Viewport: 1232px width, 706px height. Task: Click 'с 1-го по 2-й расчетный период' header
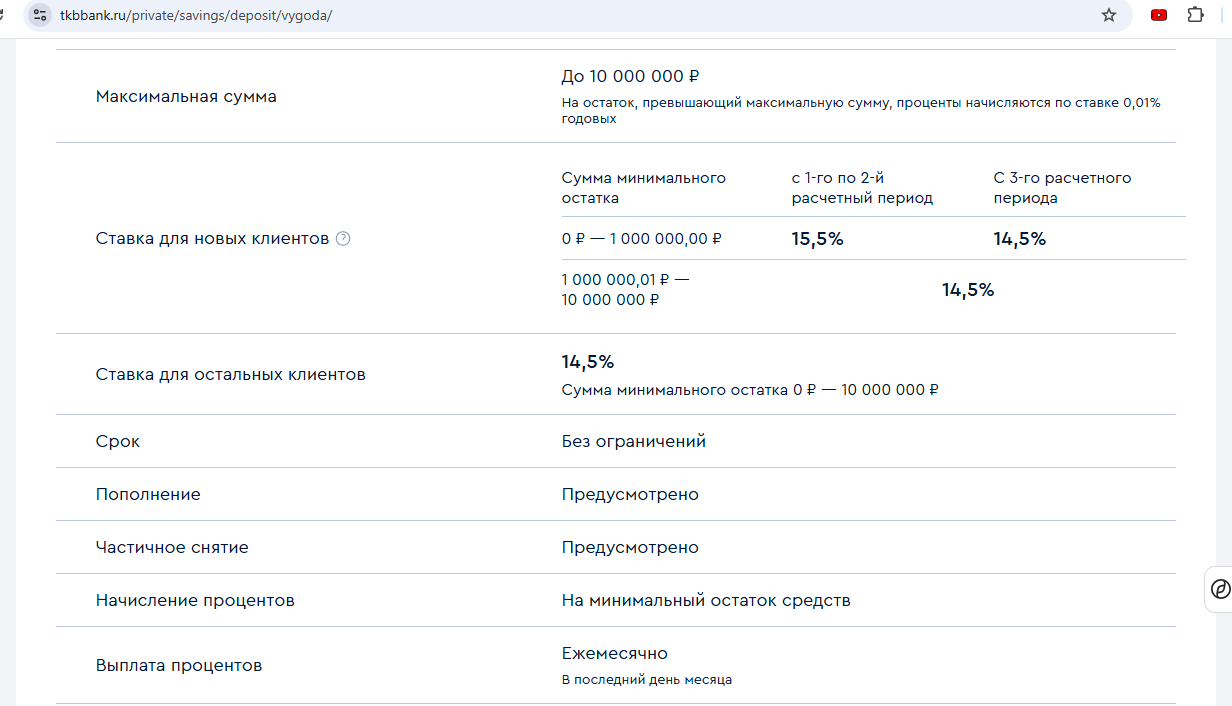coord(862,188)
